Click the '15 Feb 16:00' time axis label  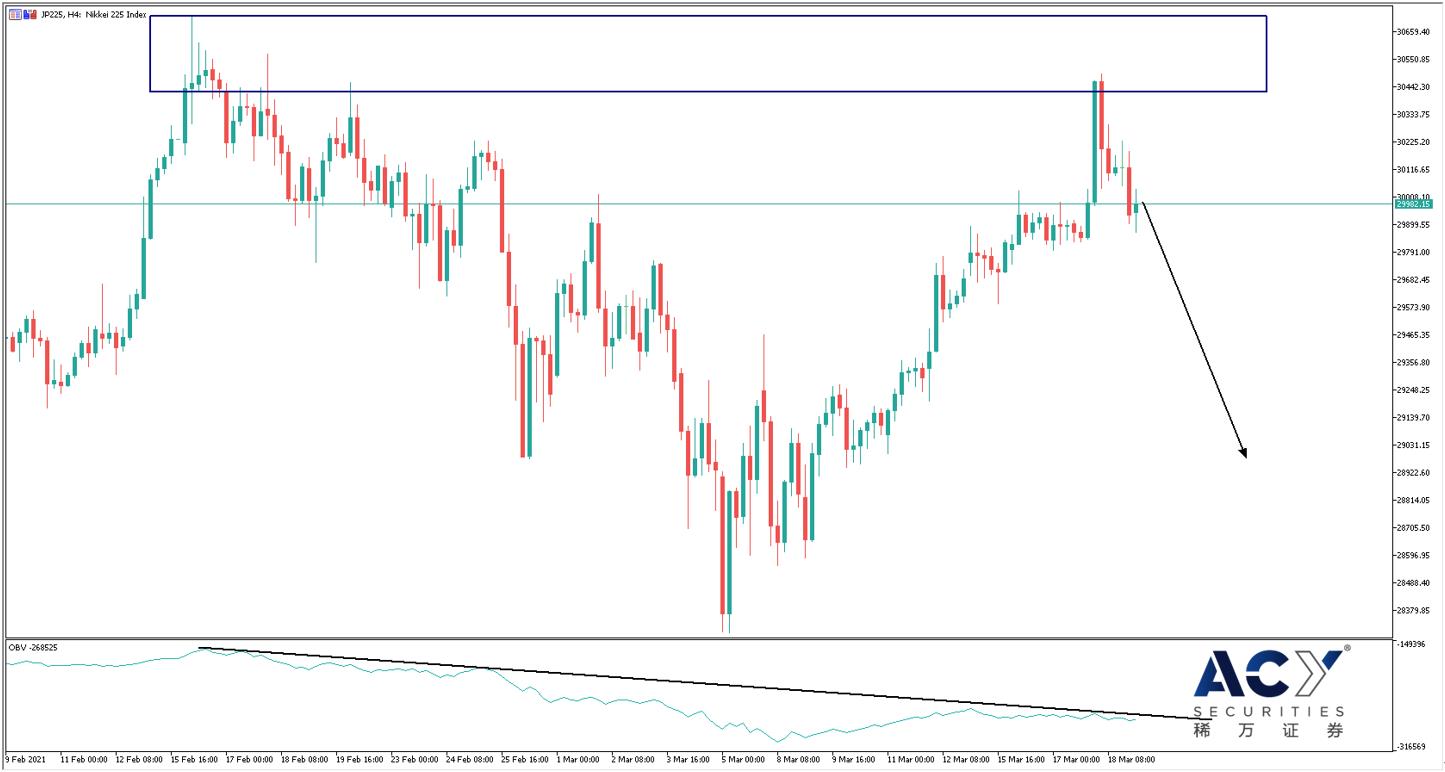point(194,759)
